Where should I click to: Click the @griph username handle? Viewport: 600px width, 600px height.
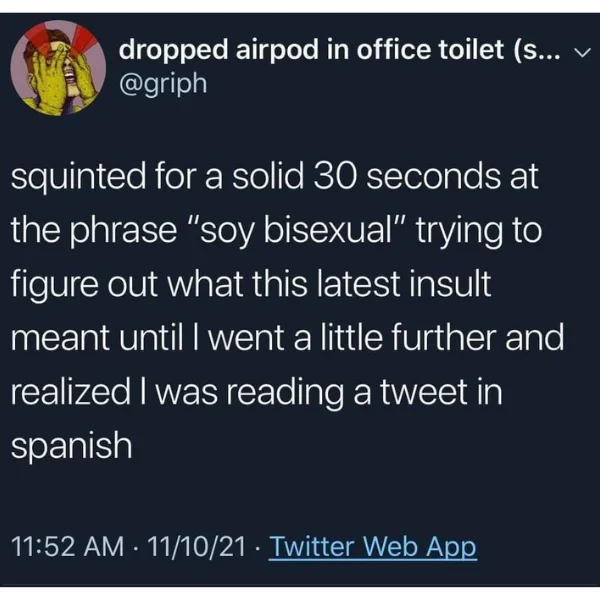click(163, 84)
